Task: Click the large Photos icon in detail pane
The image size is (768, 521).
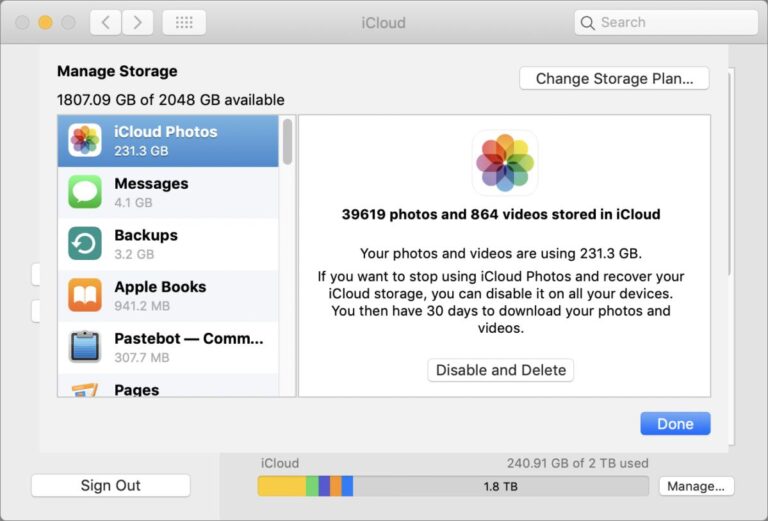Action: [504, 163]
